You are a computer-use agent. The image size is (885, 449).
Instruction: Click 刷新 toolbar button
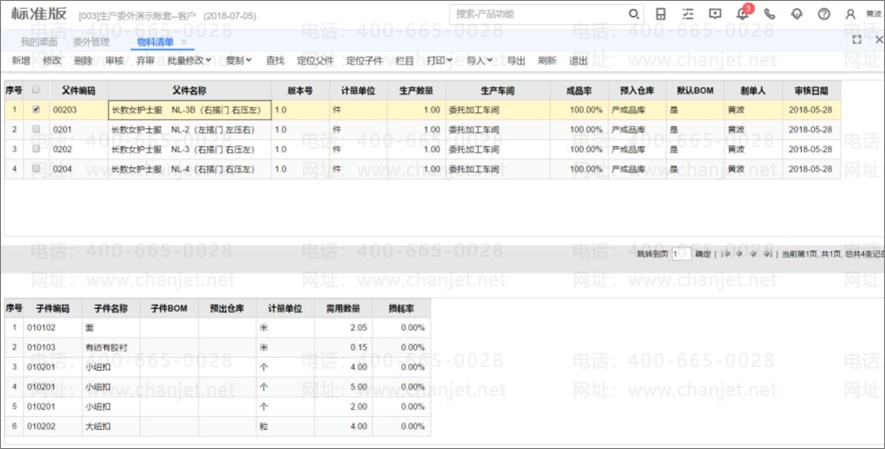[547, 60]
